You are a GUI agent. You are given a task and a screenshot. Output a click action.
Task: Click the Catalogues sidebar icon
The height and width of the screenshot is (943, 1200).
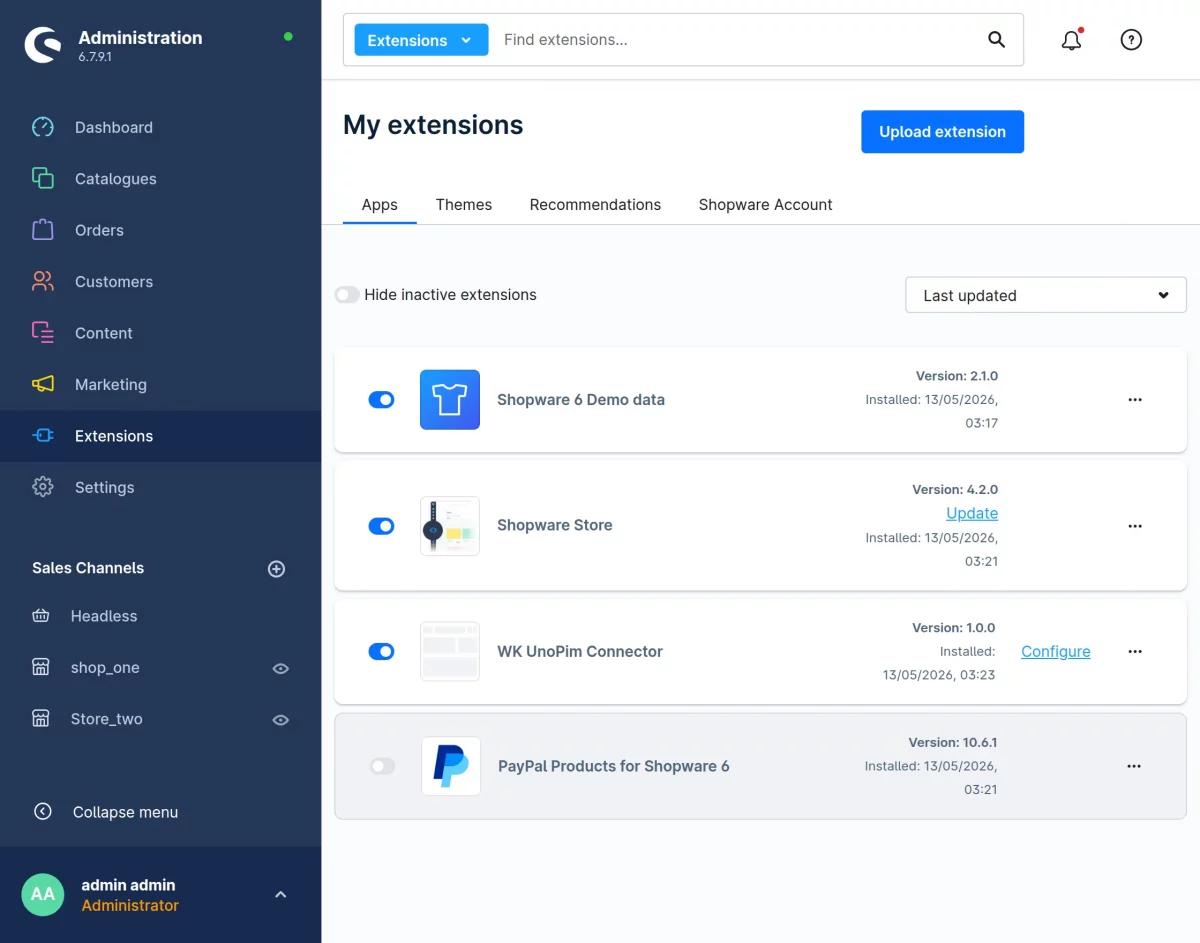coord(43,178)
